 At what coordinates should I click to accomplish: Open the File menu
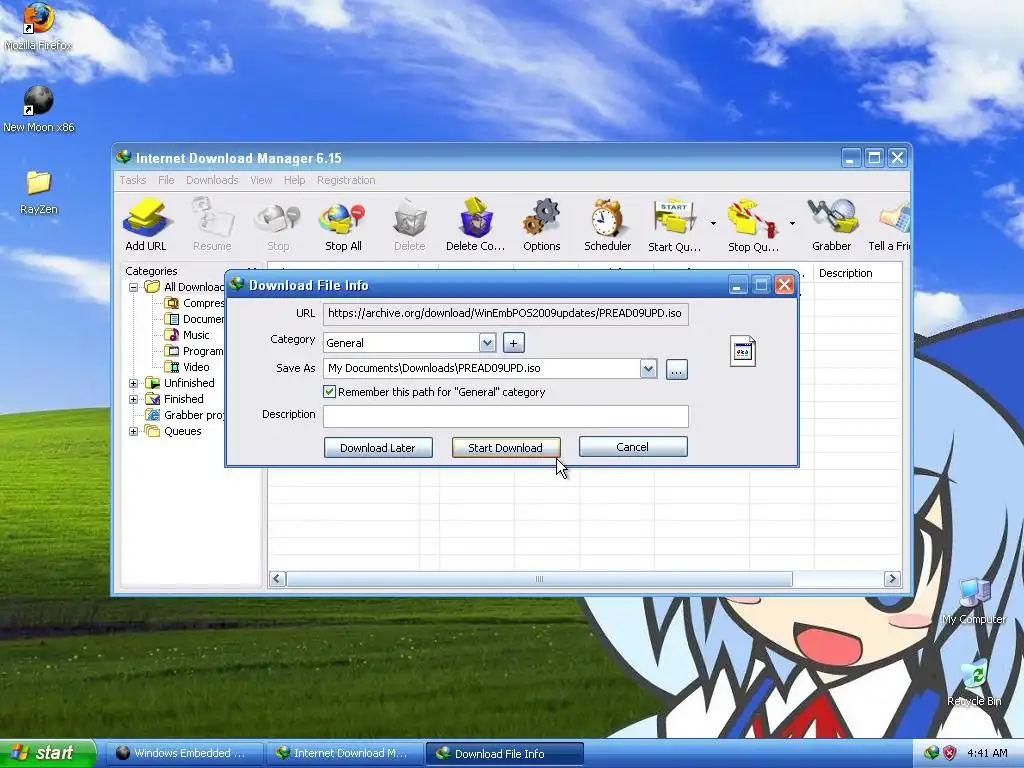pyautogui.click(x=166, y=180)
